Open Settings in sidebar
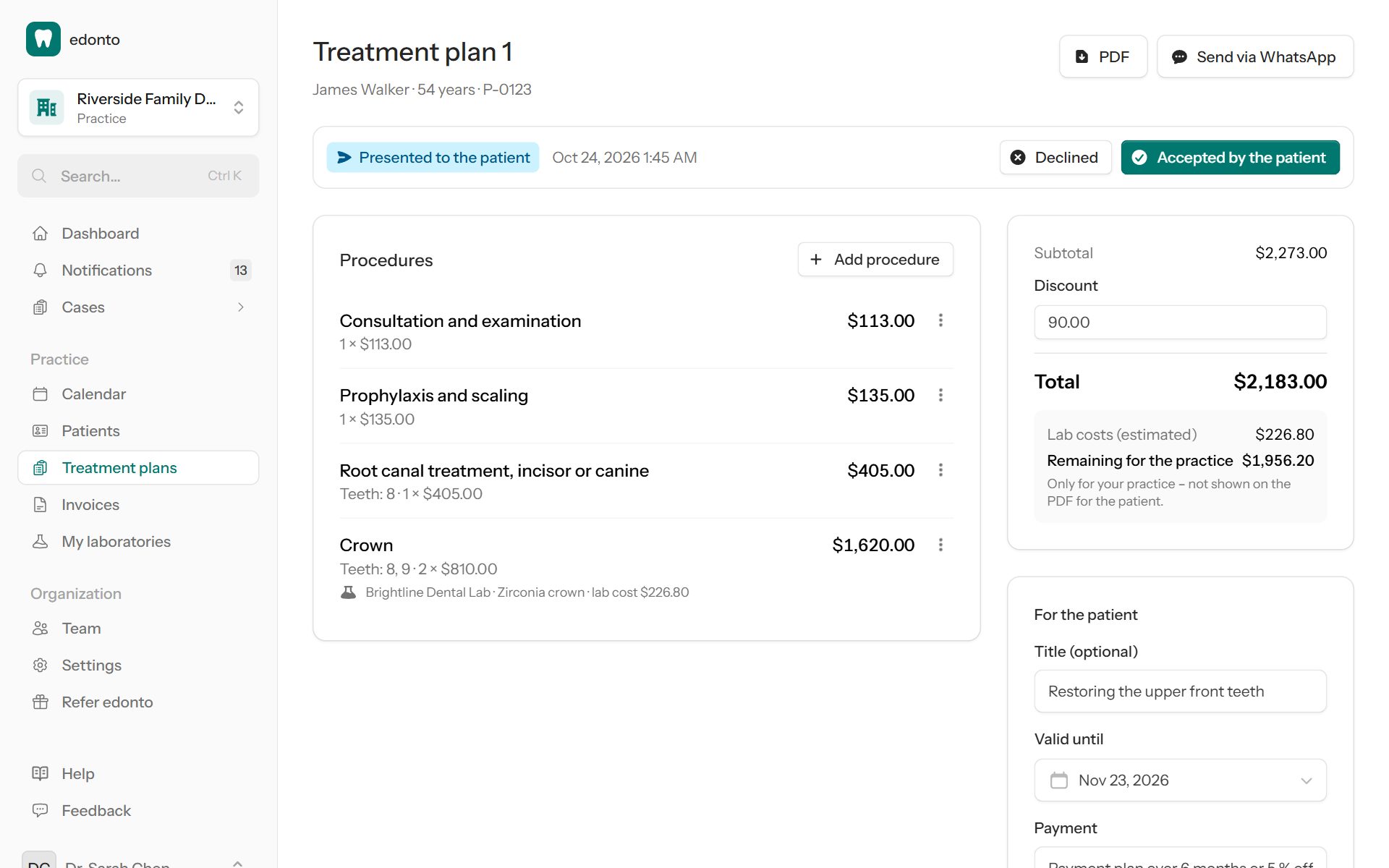The image size is (1389, 868). click(138, 665)
